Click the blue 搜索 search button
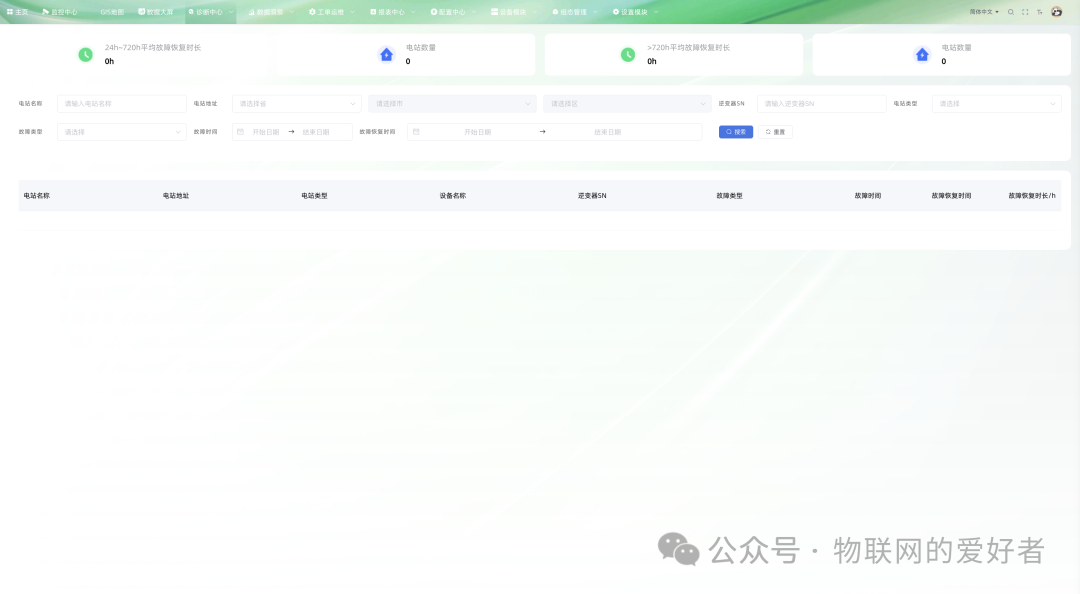1080x594 pixels. (736, 132)
